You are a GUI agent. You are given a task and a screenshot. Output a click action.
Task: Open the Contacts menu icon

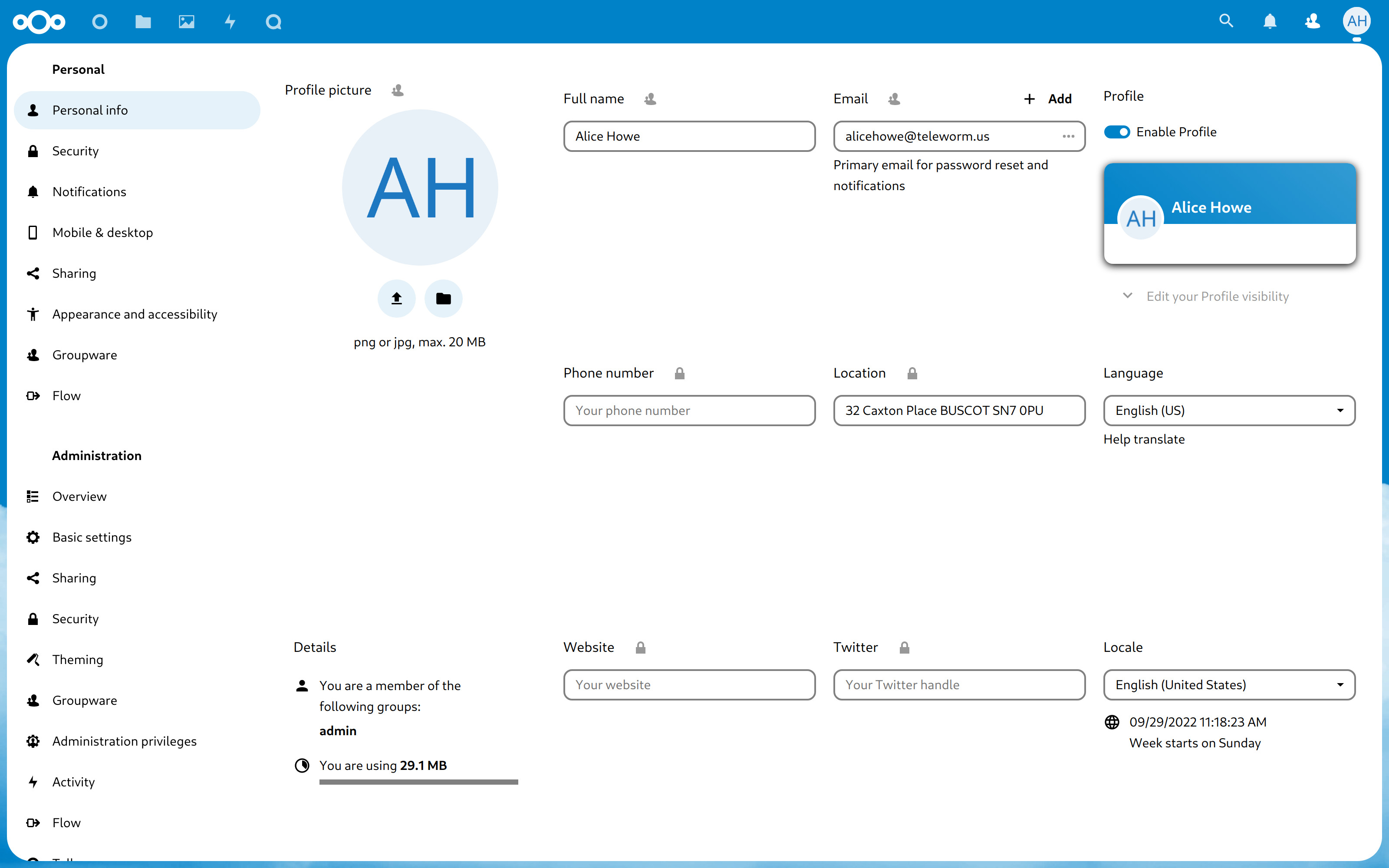[1313, 21]
